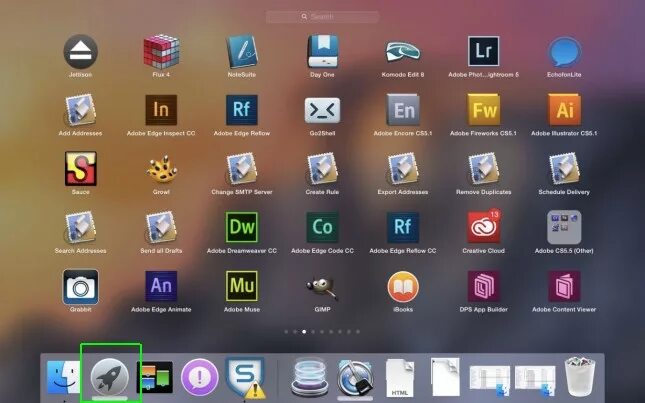Open Mission Control from the Dock
The image size is (645, 403).
155,377
